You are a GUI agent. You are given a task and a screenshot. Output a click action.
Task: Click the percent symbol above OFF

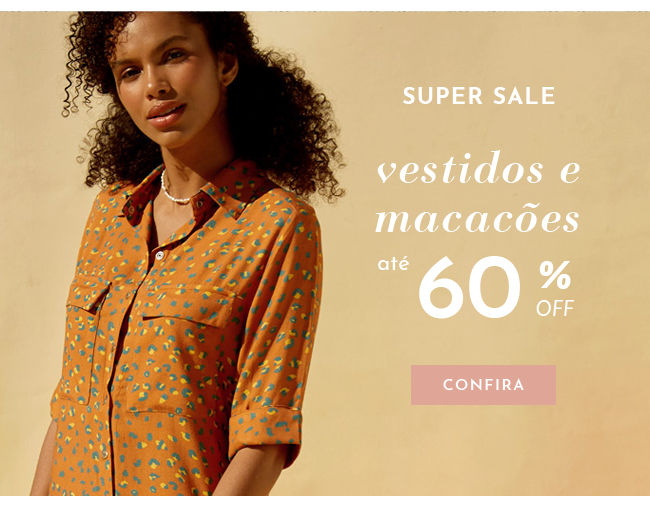pyautogui.click(x=555, y=275)
